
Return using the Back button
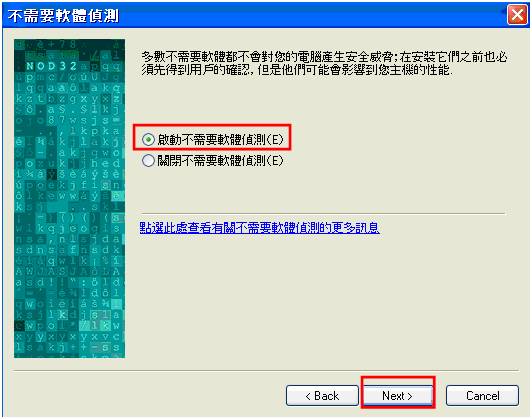[322, 396]
